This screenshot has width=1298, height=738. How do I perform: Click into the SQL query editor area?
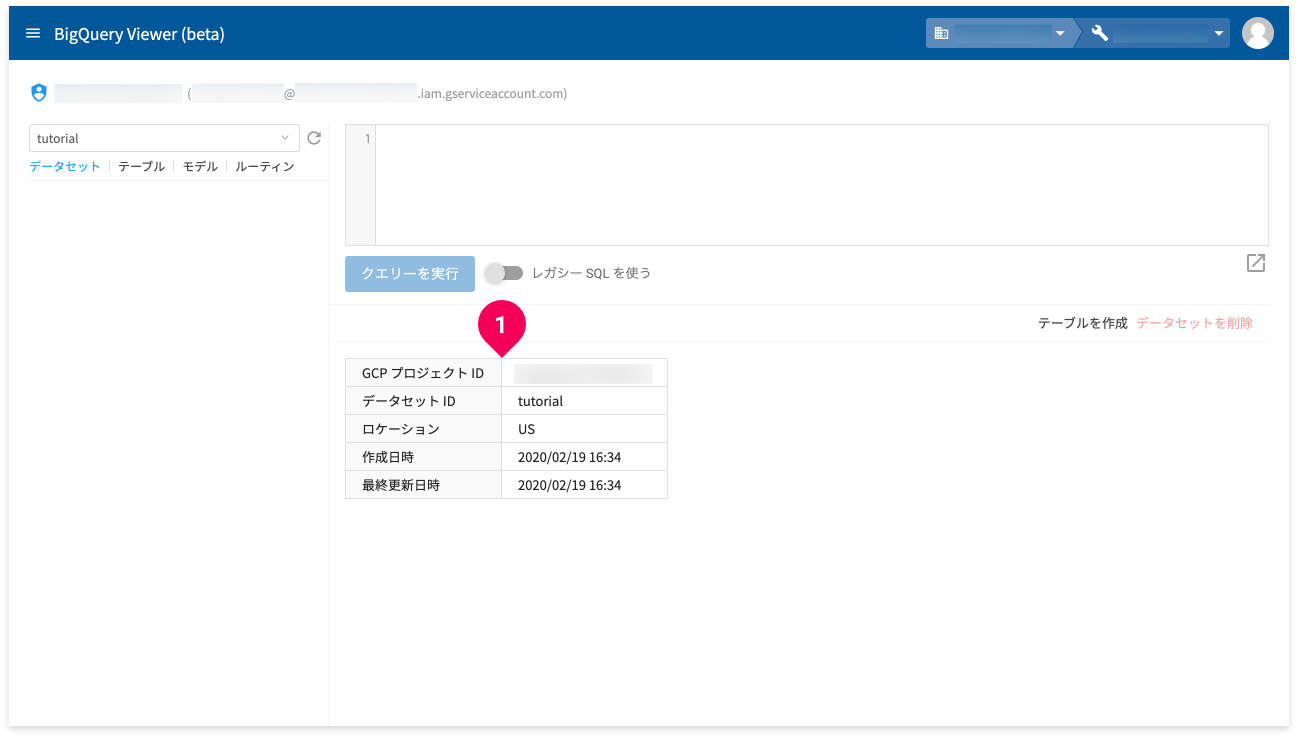click(x=822, y=185)
